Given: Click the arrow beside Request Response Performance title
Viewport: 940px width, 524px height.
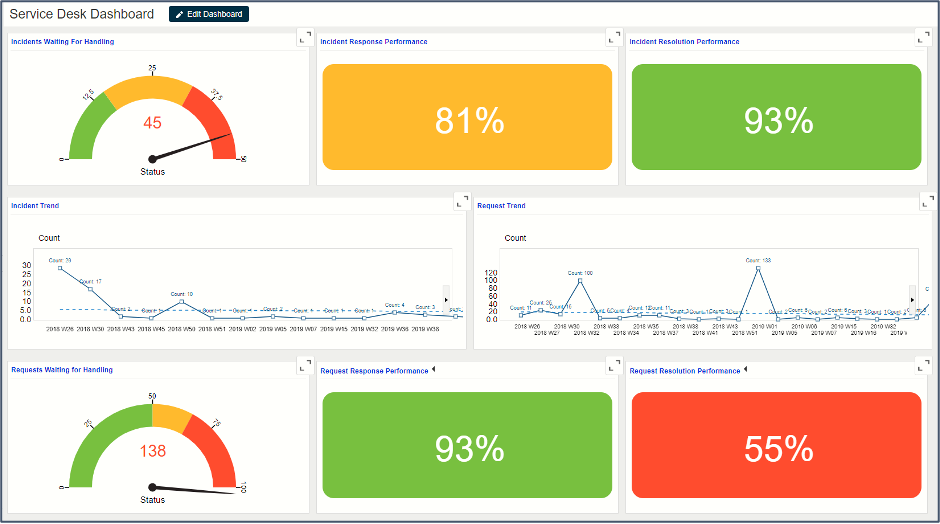Looking at the screenshot, I should click(x=433, y=369).
